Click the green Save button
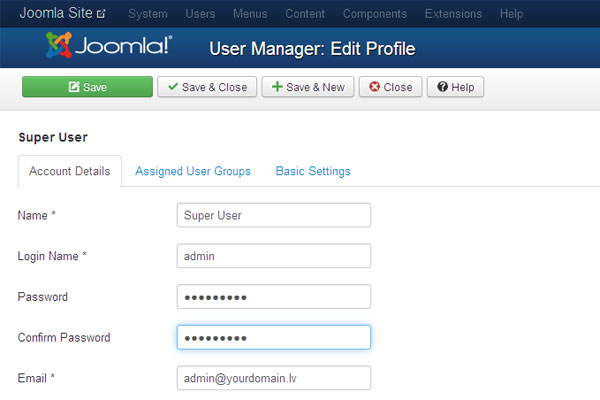Image resolution: width=600 pixels, height=400 pixels. pyautogui.click(x=87, y=87)
